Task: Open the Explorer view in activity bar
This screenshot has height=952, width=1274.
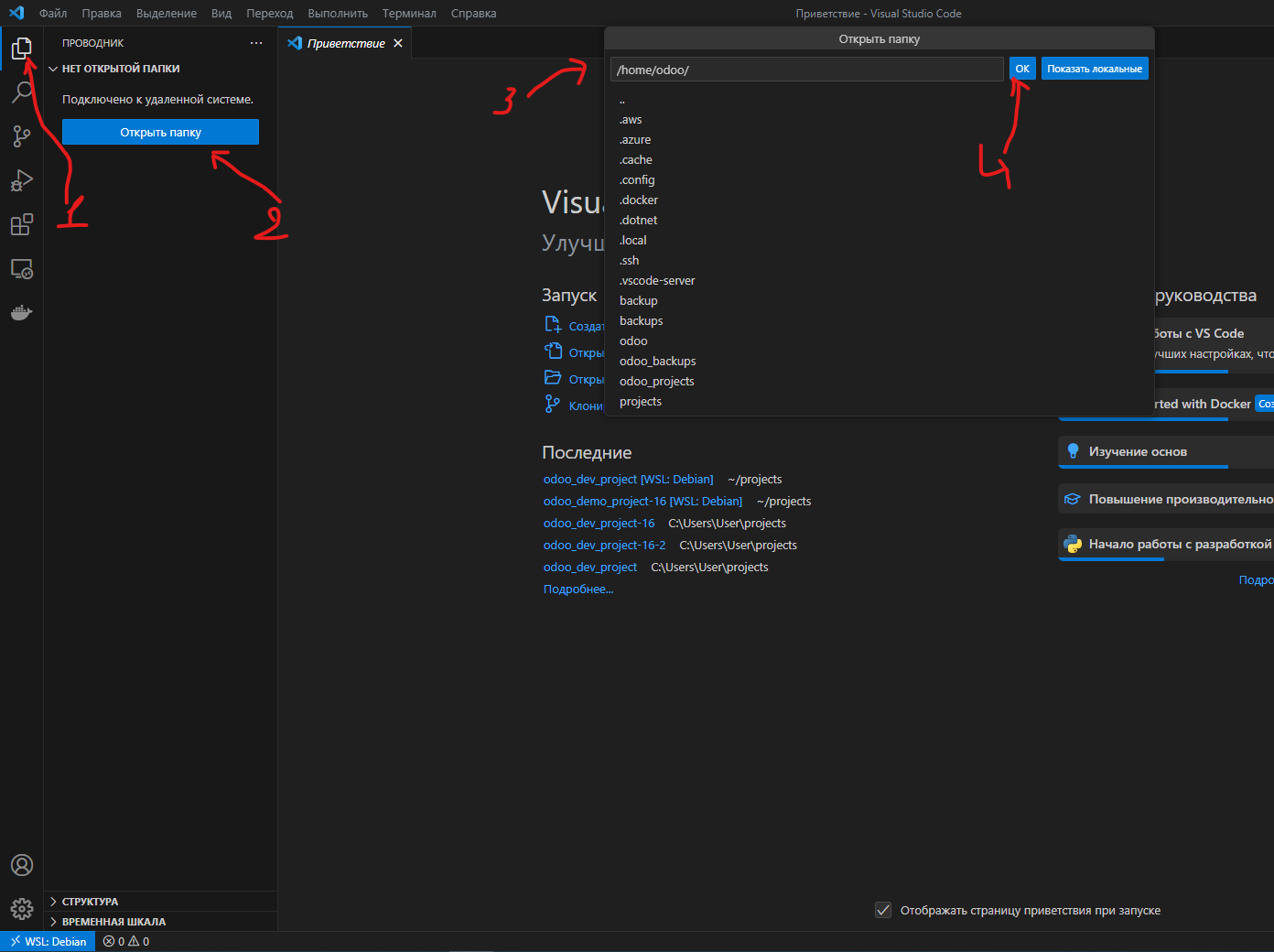Action: (22, 48)
